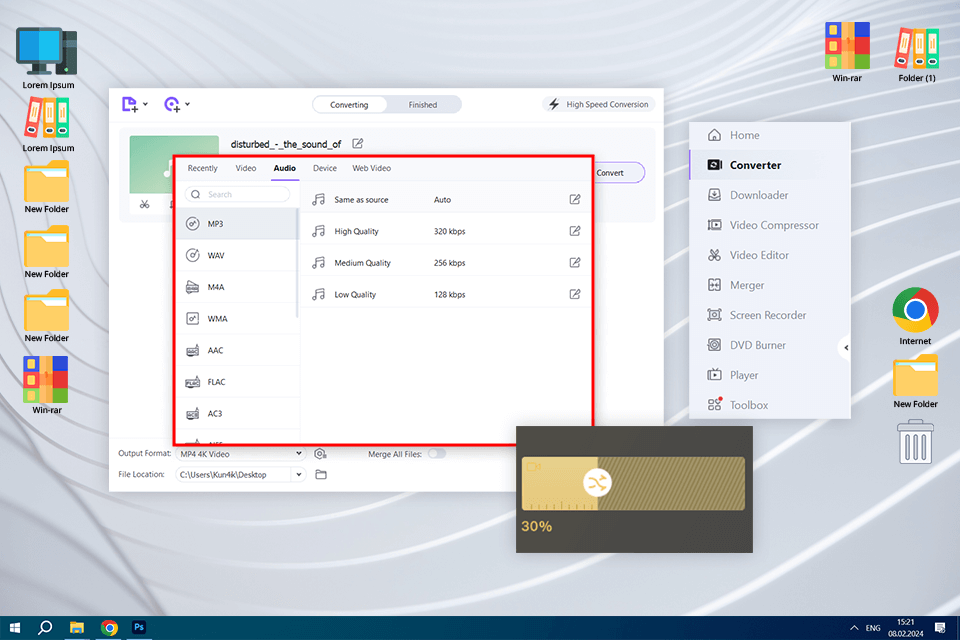Edit the Medium Quality preset
960x640 pixels.
click(575, 263)
